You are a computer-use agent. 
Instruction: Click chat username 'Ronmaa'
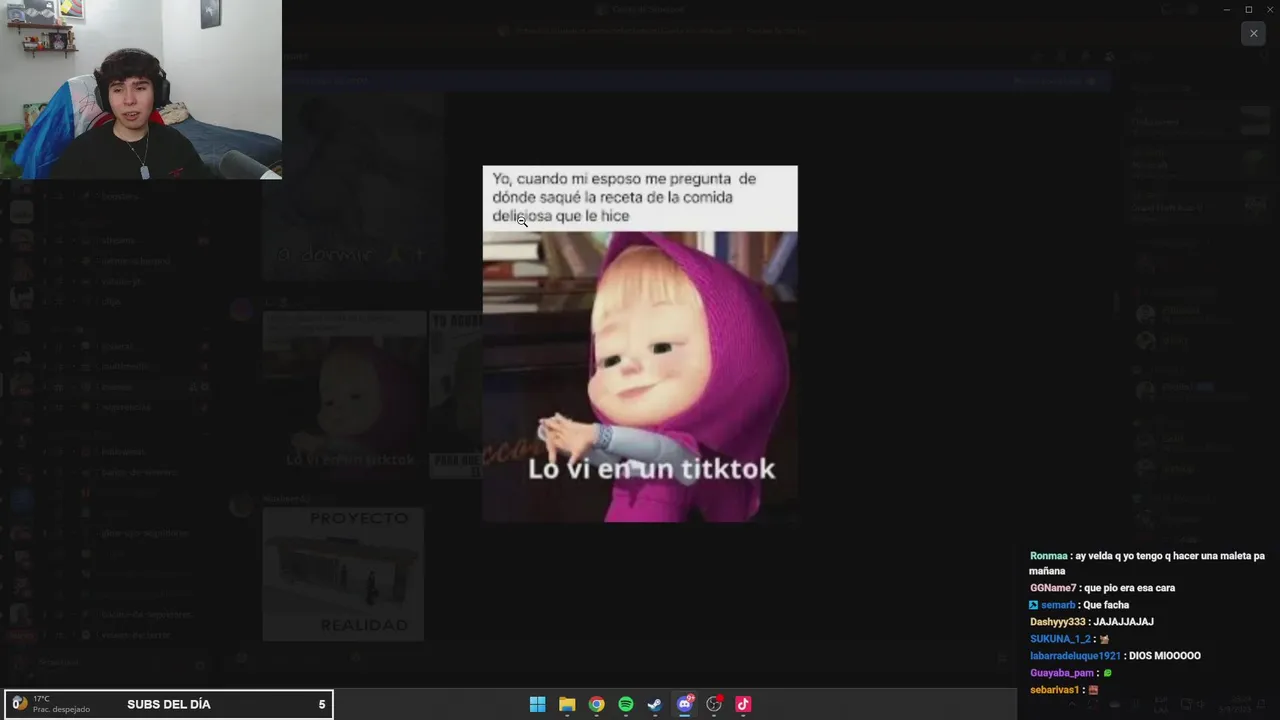tap(1049, 556)
